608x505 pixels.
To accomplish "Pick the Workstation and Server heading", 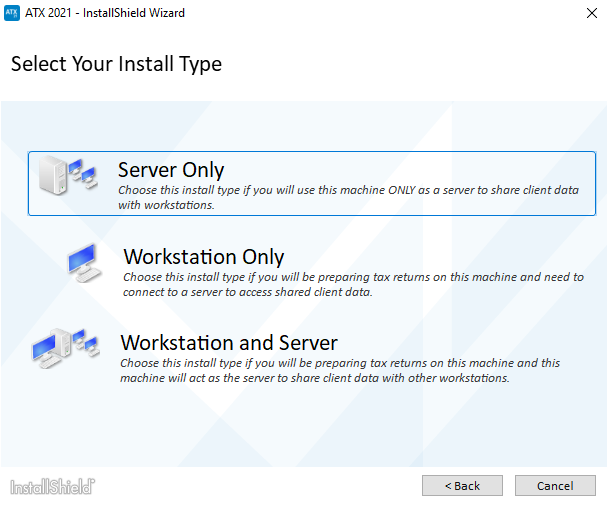I will tap(229, 343).
